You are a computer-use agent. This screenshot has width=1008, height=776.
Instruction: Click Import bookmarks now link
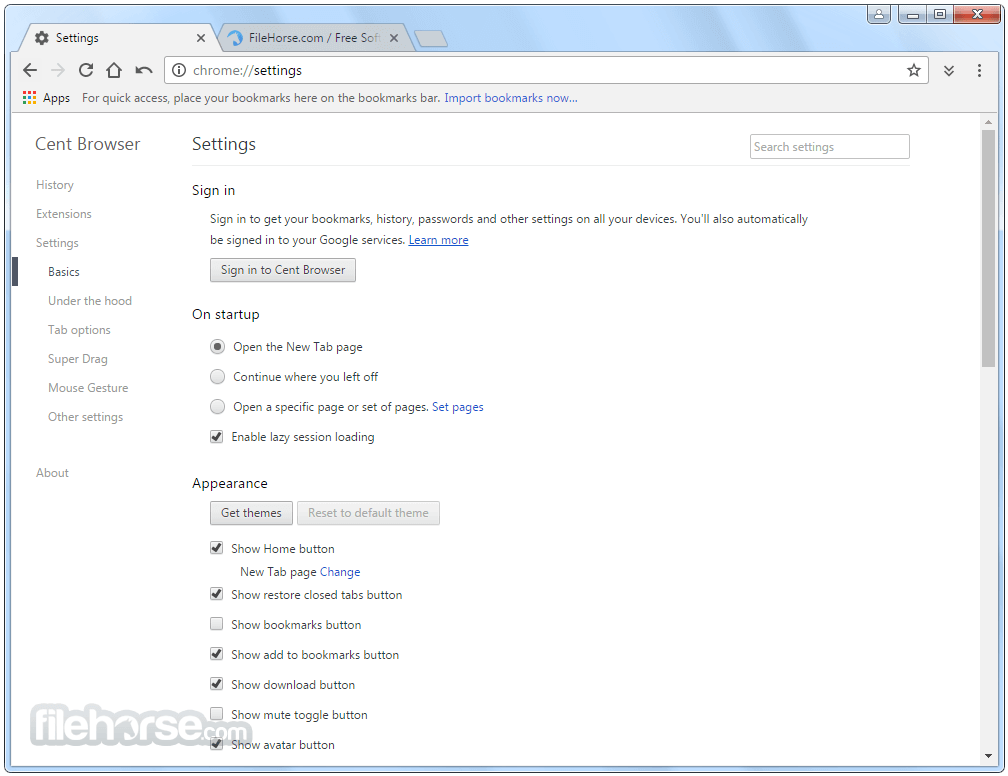(x=511, y=98)
